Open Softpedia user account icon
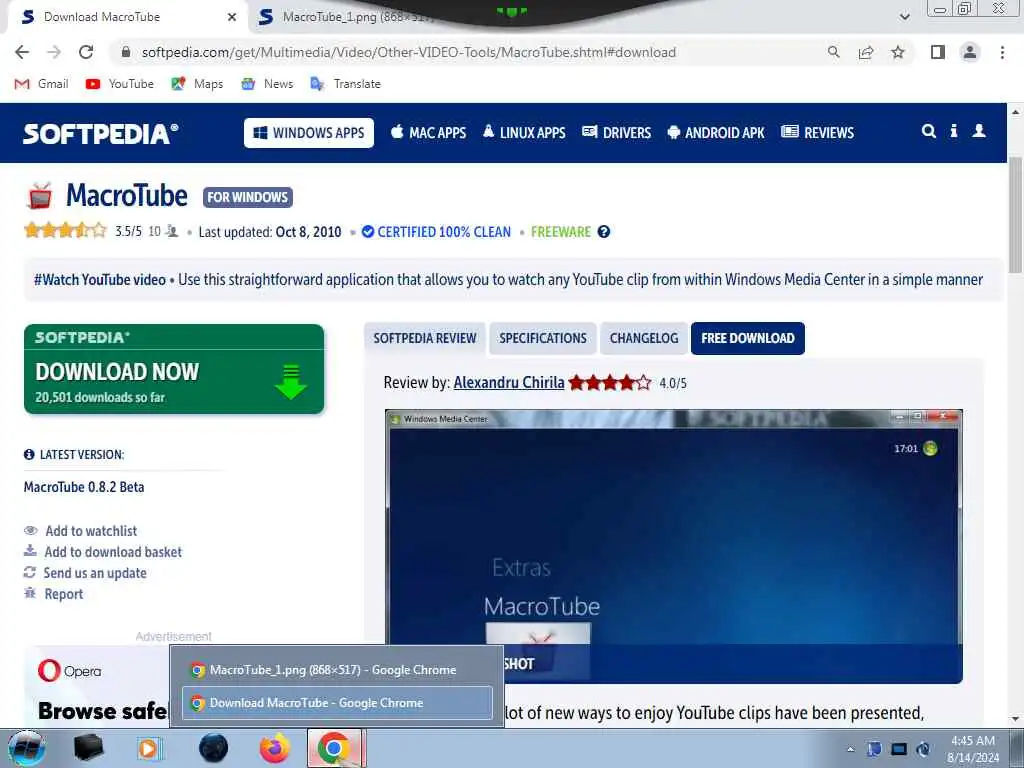Screen dimensions: 1024x768 pyautogui.click(x=979, y=131)
